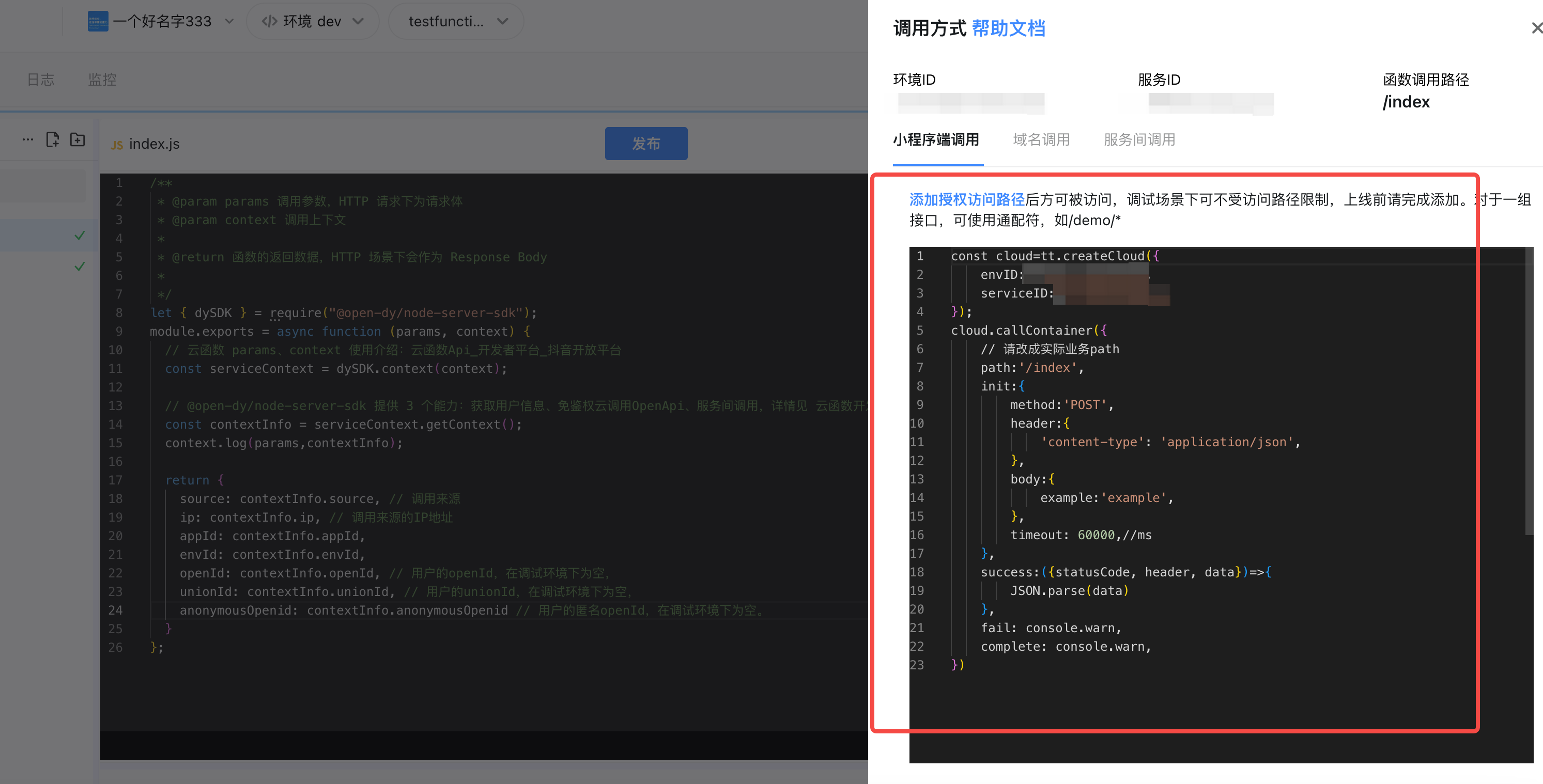Switch to the 服务间调用 tab
This screenshot has height=784, width=1543.
tap(1139, 139)
